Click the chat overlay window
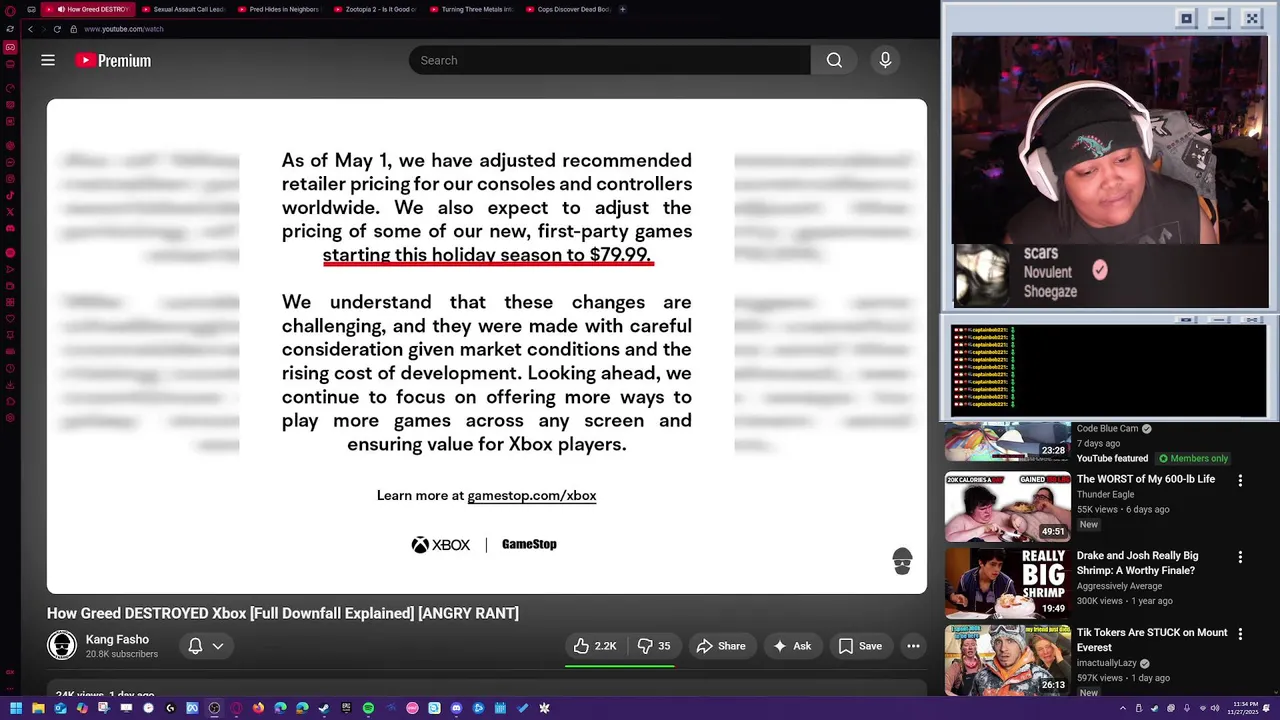Image resolution: width=1280 pixels, height=720 pixels. [1108, 368]
